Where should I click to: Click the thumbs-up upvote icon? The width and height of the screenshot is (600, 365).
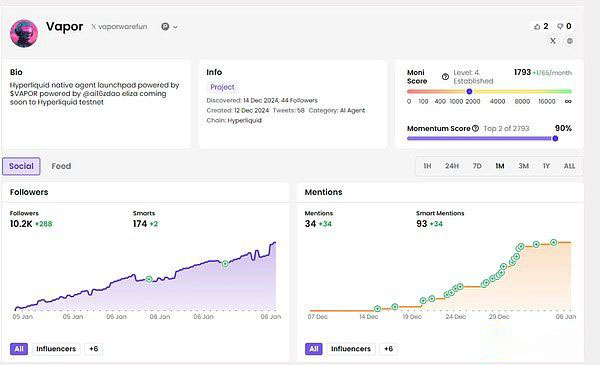click(x=537, y=26)
